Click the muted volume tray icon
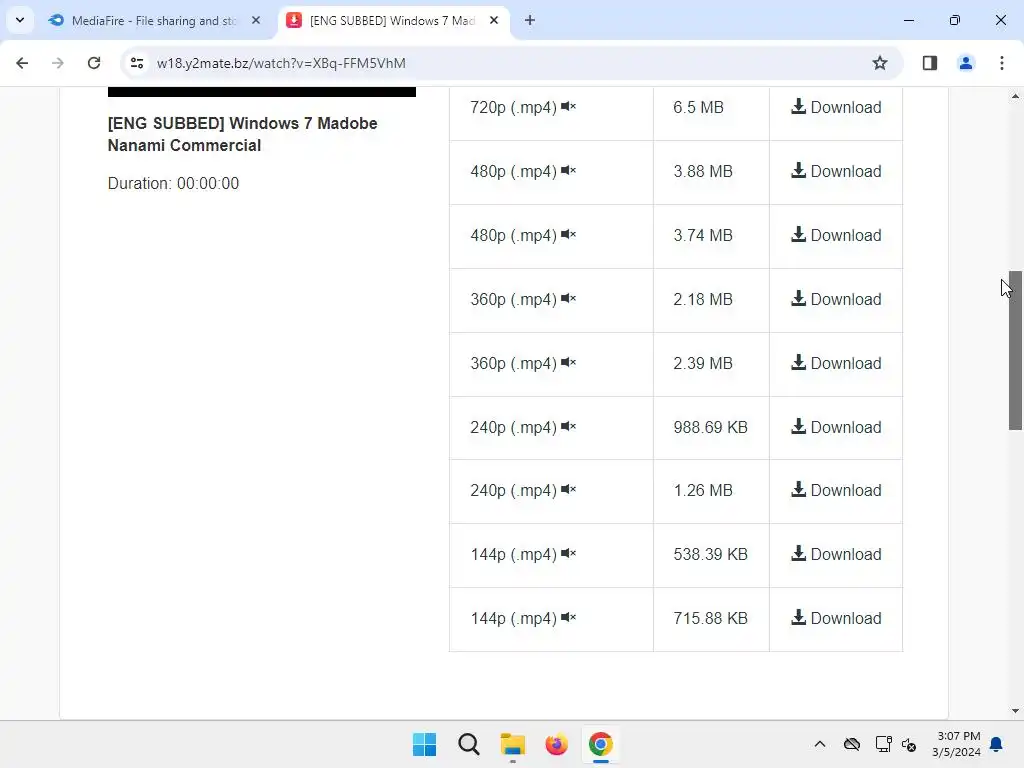This screenshot has width=1024, height=768. tap(909, 744)
